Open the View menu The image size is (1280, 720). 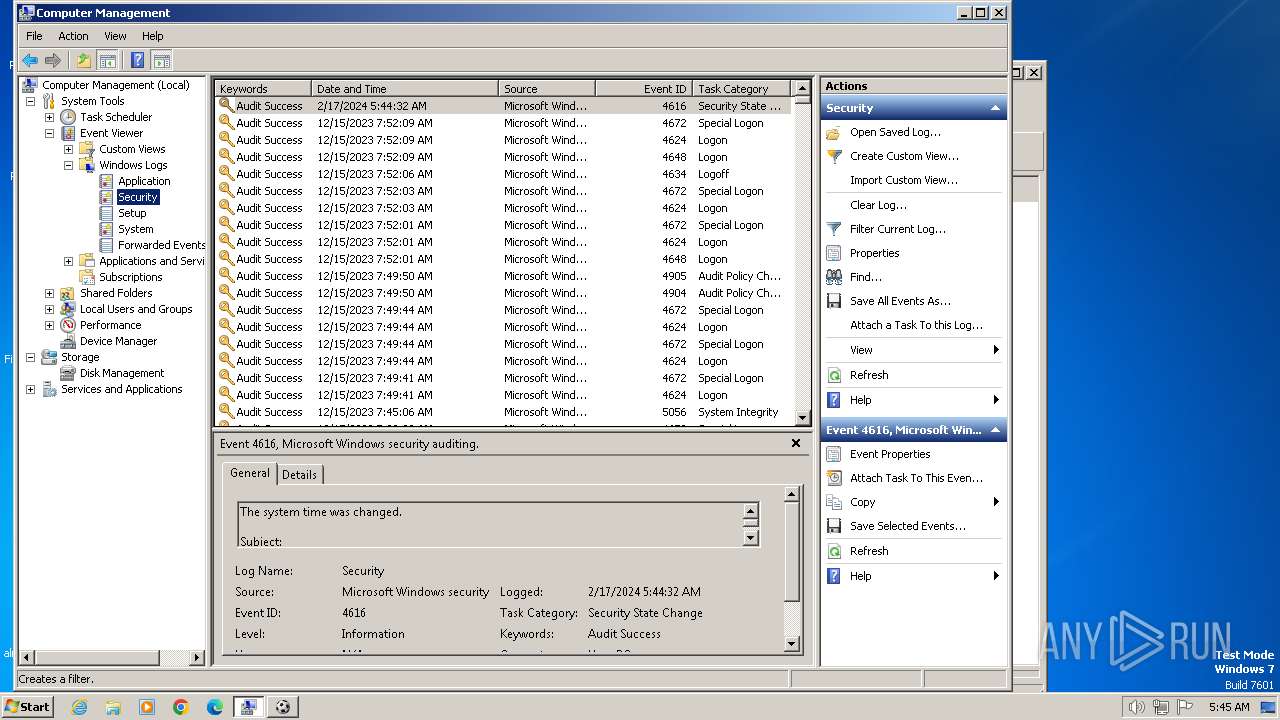116,36
